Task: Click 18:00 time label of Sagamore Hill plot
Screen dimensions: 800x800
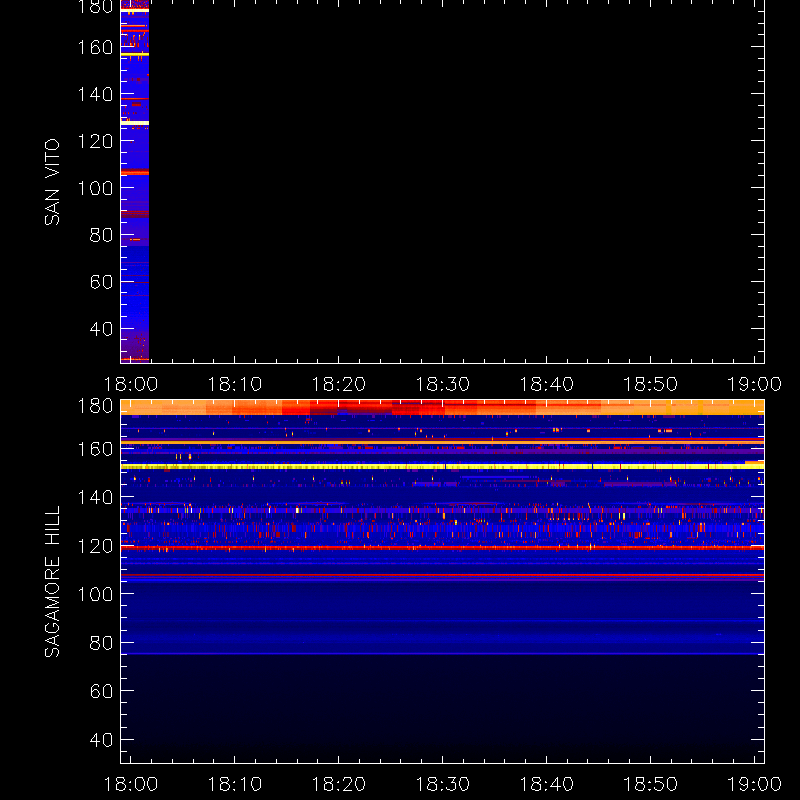Action: [x=131, y=784]
